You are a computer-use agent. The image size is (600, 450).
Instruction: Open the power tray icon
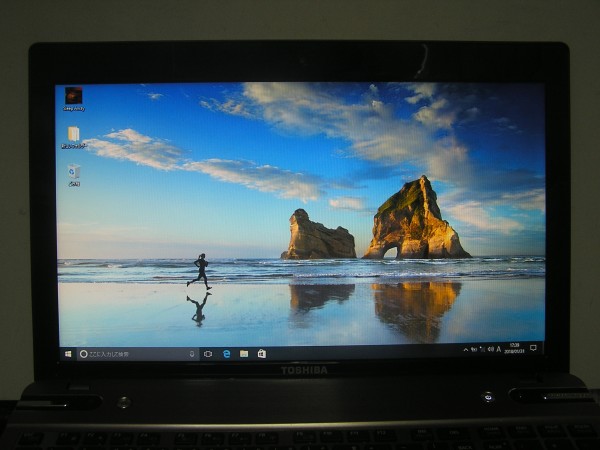click(x=474, y=349)
